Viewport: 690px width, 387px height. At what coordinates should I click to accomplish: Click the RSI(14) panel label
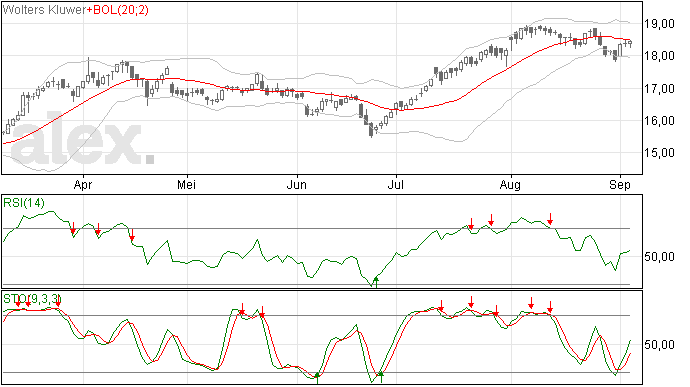pos(24,203)
